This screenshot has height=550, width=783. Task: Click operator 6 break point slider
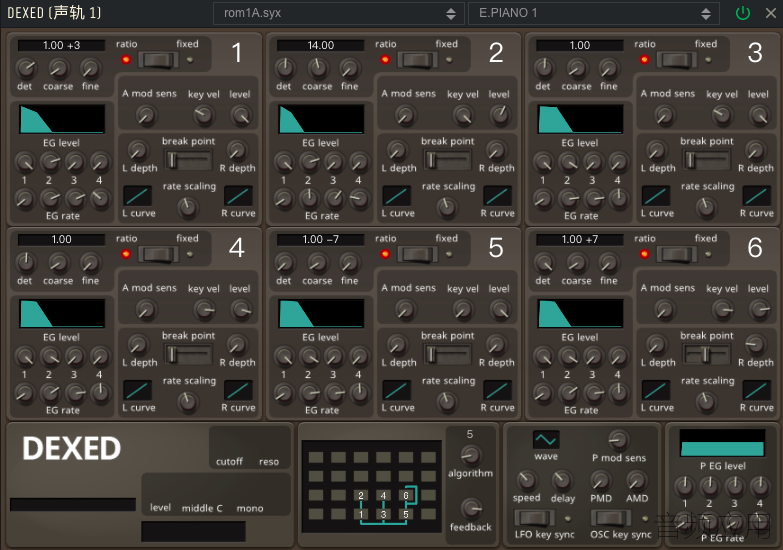[707, 354]
